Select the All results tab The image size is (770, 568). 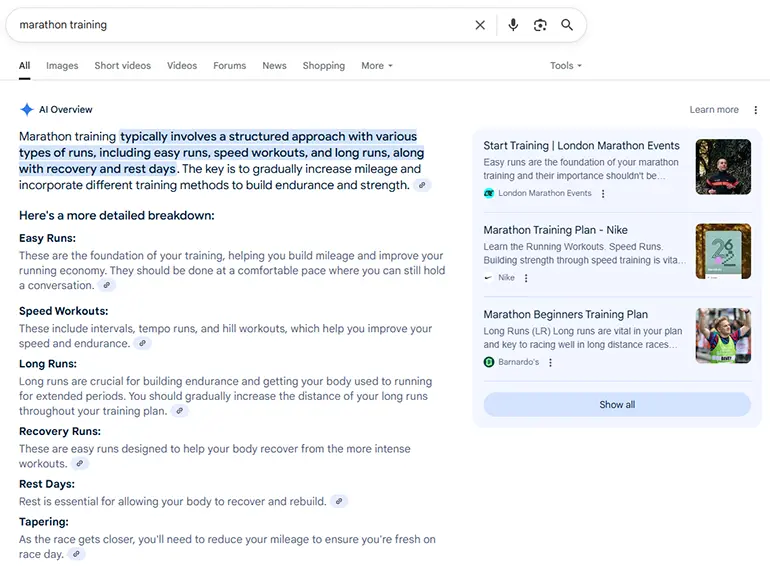tap(25, 65)
